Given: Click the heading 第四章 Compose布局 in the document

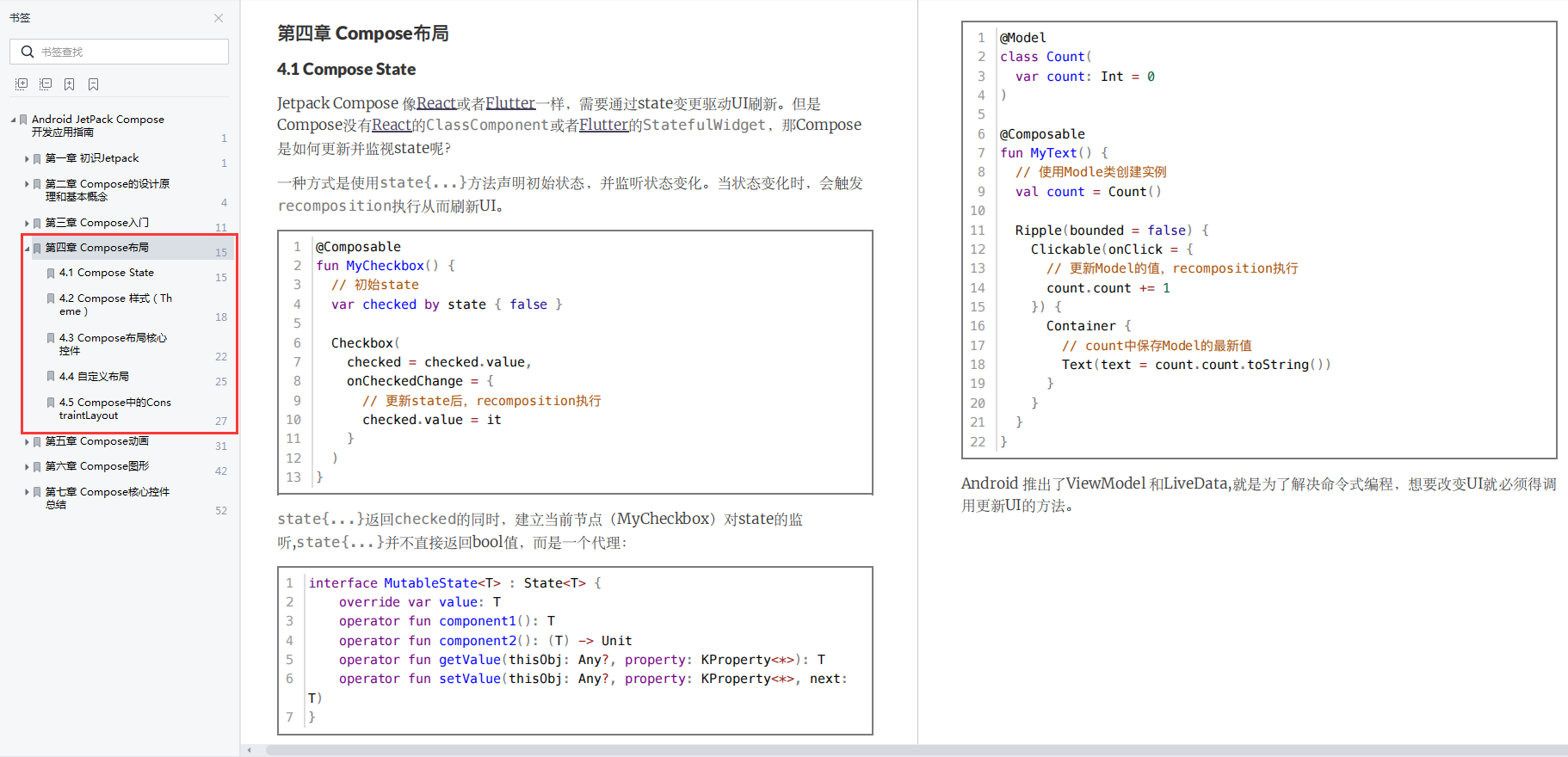Looking at the screenshot, I should point(362,34).
